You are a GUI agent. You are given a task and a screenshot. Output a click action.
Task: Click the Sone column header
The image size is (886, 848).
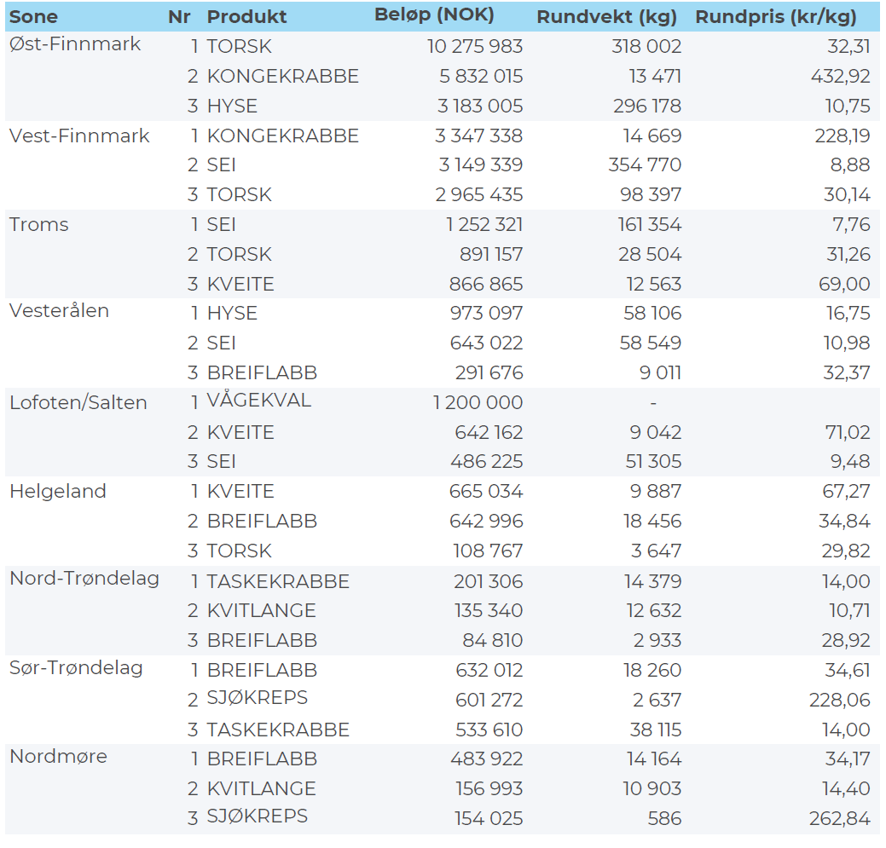pyautogui.click(x=33, y=17)
